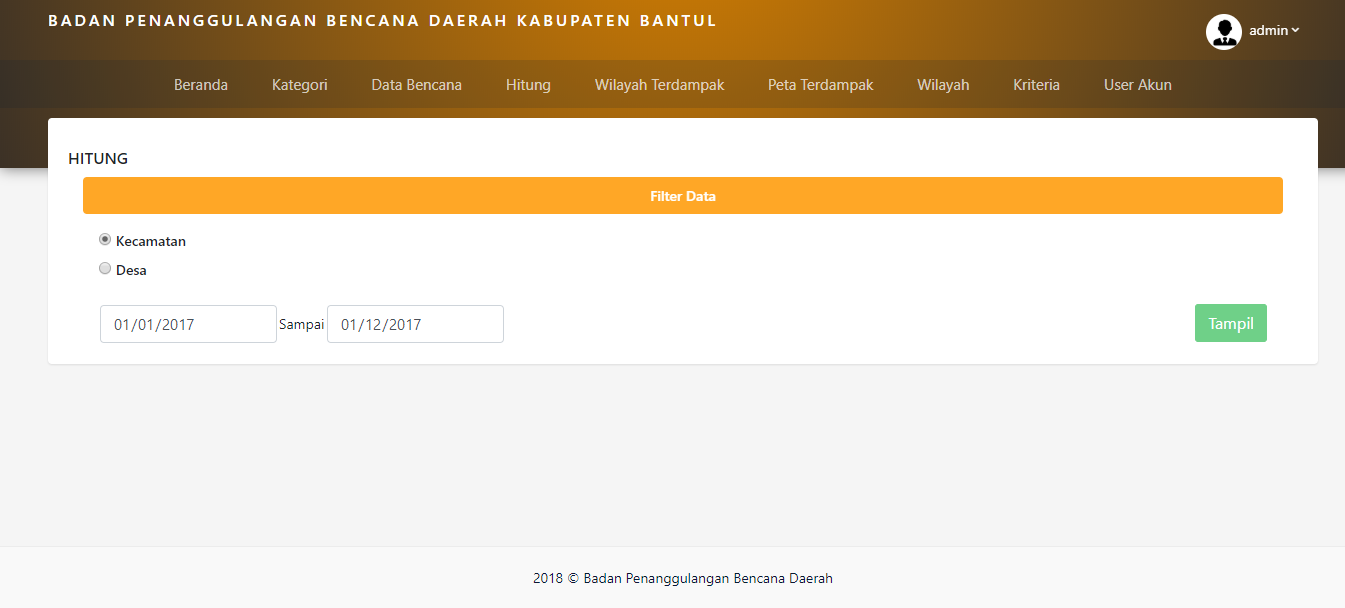Viewport: 1345px width, 608px height.
Task: Navigate to Wilayah Terdampak
Action: pos(659,85)
